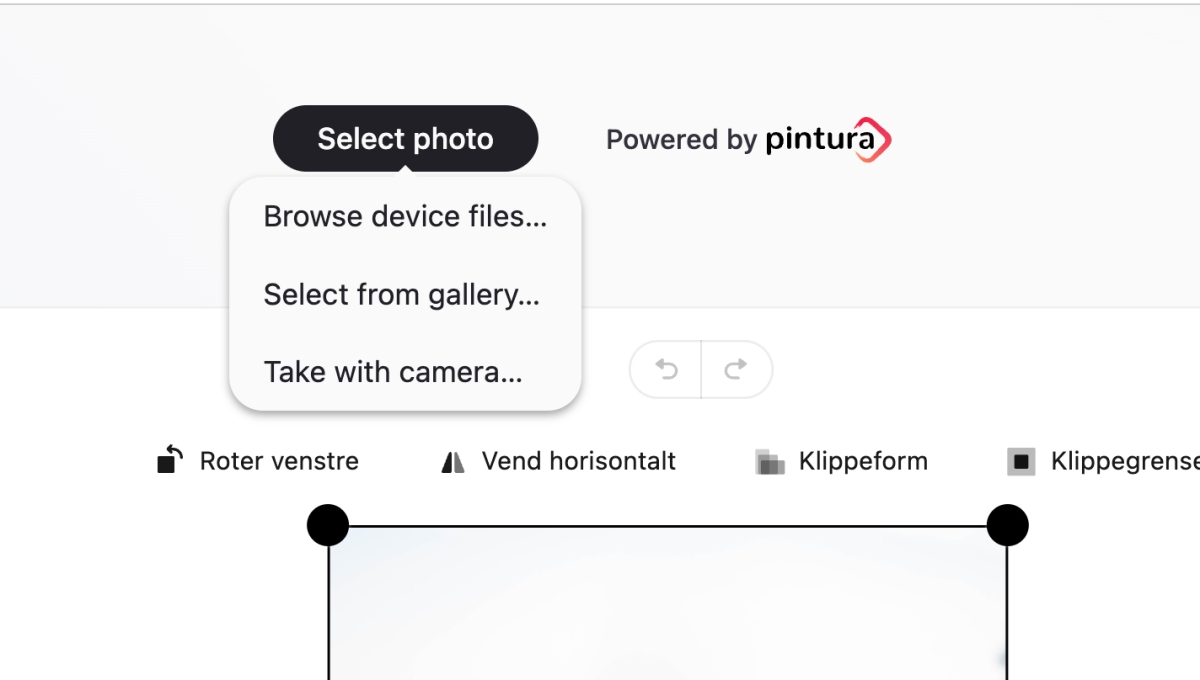Click the flip horizontal mirror icon
Screen dimensions: 1200x680
click(453, 462)
